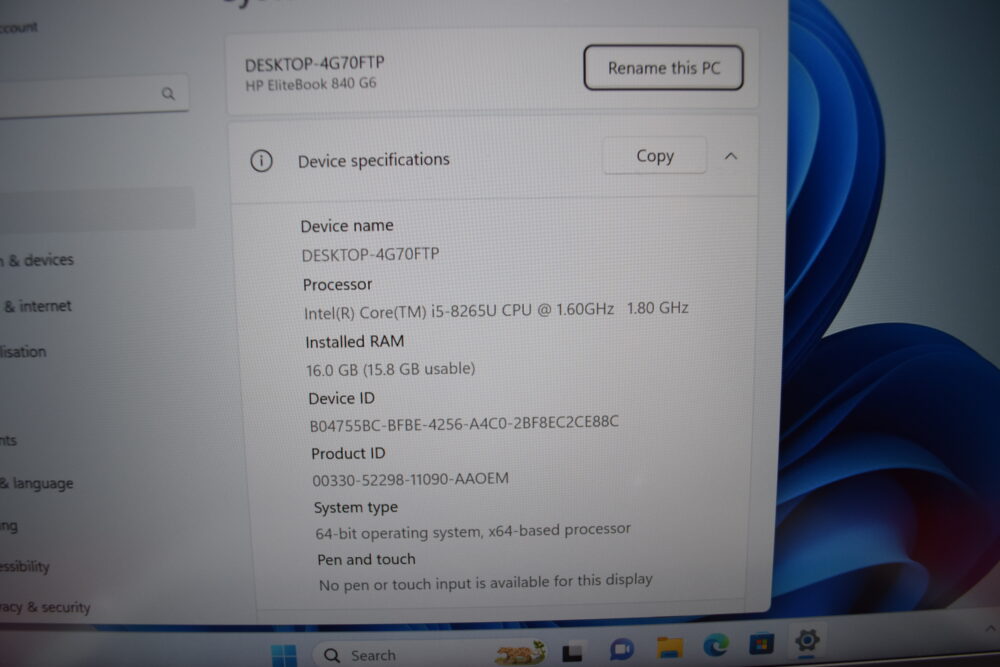
Task: Click the info icon beside Device specifications
Action: pos(261,161)
